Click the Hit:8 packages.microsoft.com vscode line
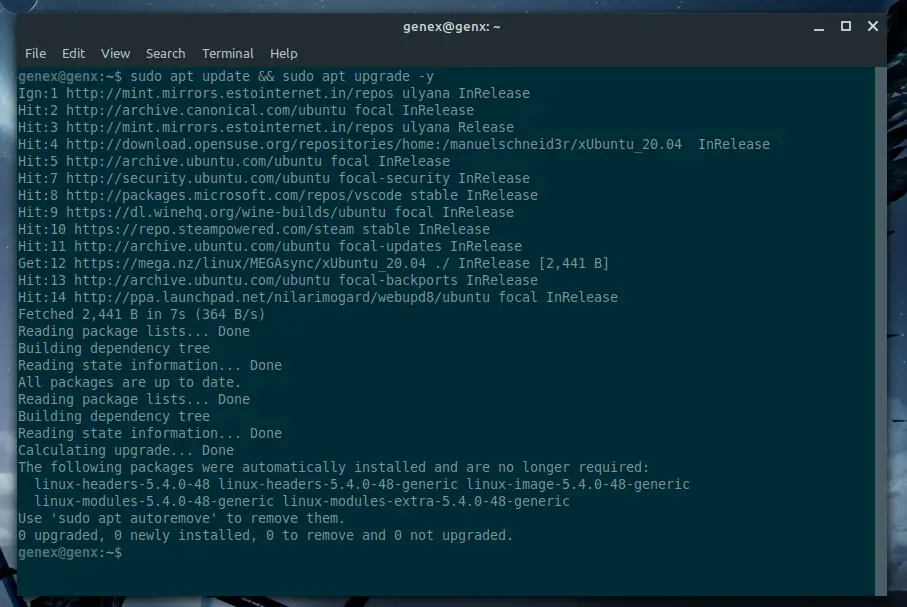Image resolution: width=907 pixels, height=607 pixels. [278, 196]
